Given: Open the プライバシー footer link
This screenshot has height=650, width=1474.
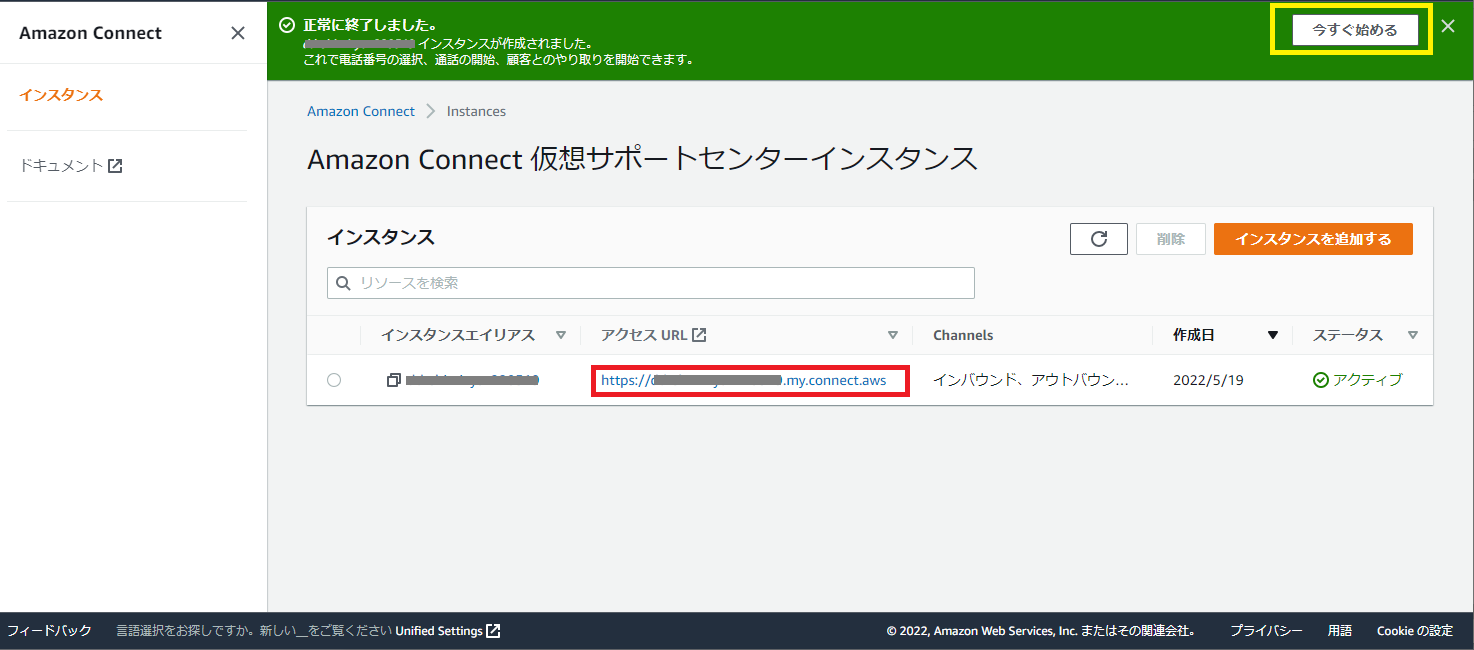Looking at the screenshot, I should pyautogui.click(x=1266, y=631).
